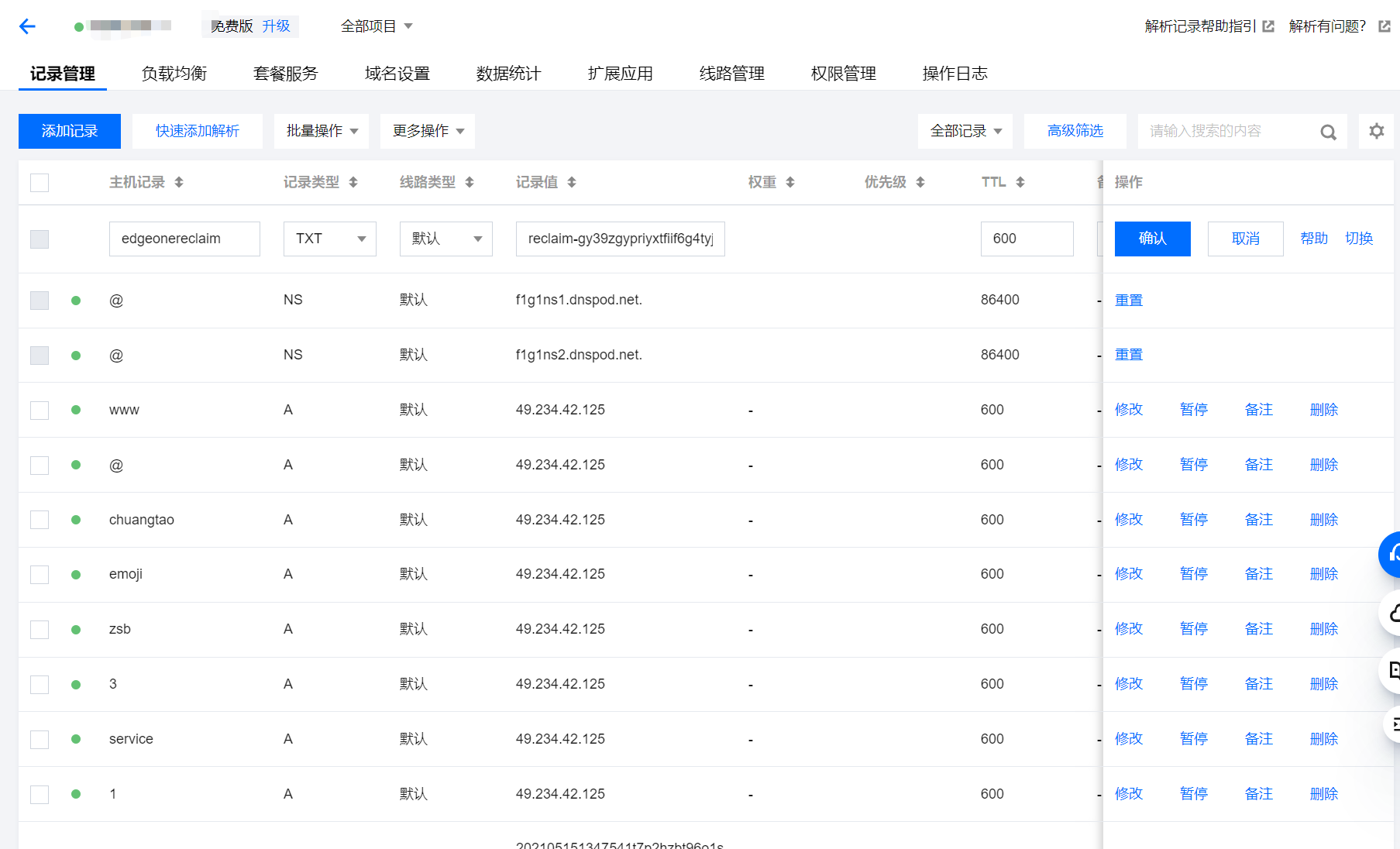The height and width of the screenshot is (849, 1400).
Task: Sort by 记录类型 column arrows
Action: click(x=353, y=182)
